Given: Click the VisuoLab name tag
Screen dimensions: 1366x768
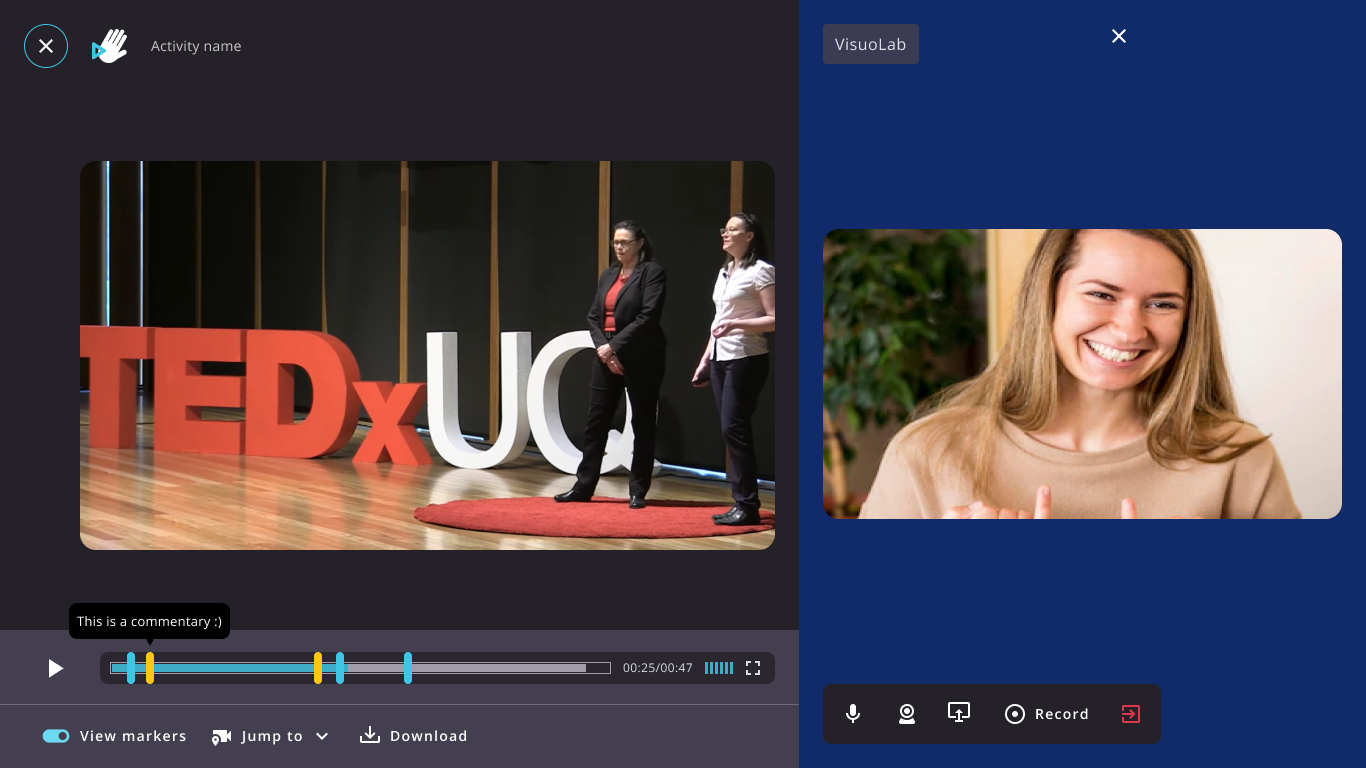Looking at the screenshot, I should [871, 44].
